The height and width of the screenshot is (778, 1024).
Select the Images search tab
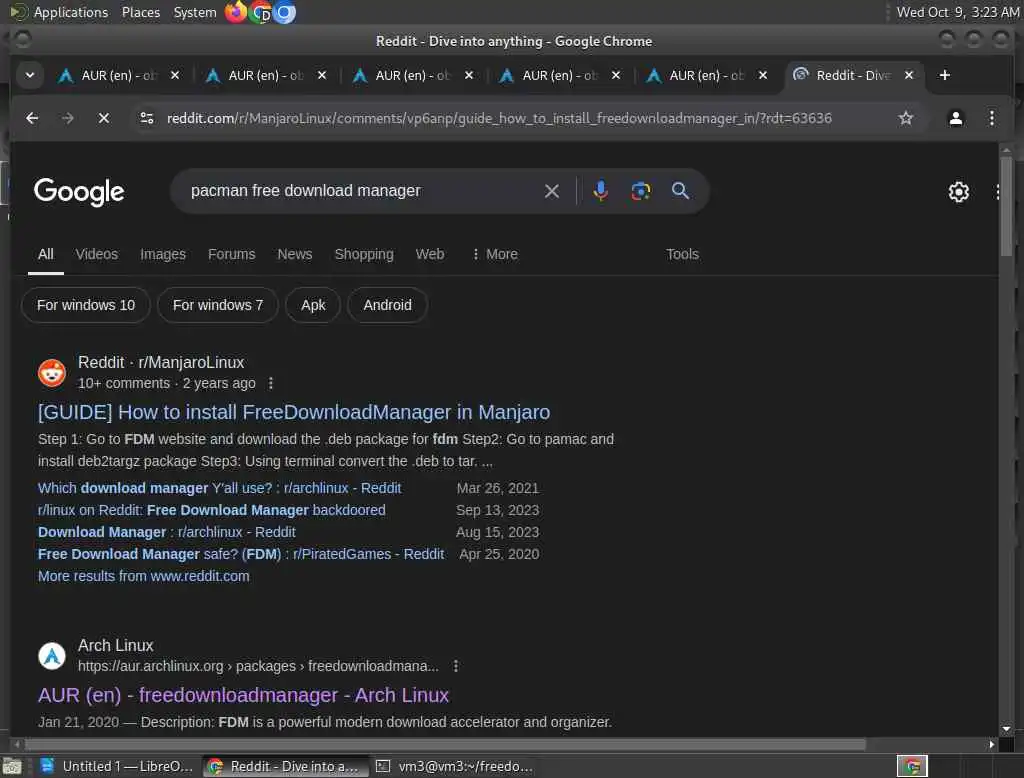[163, 254]
